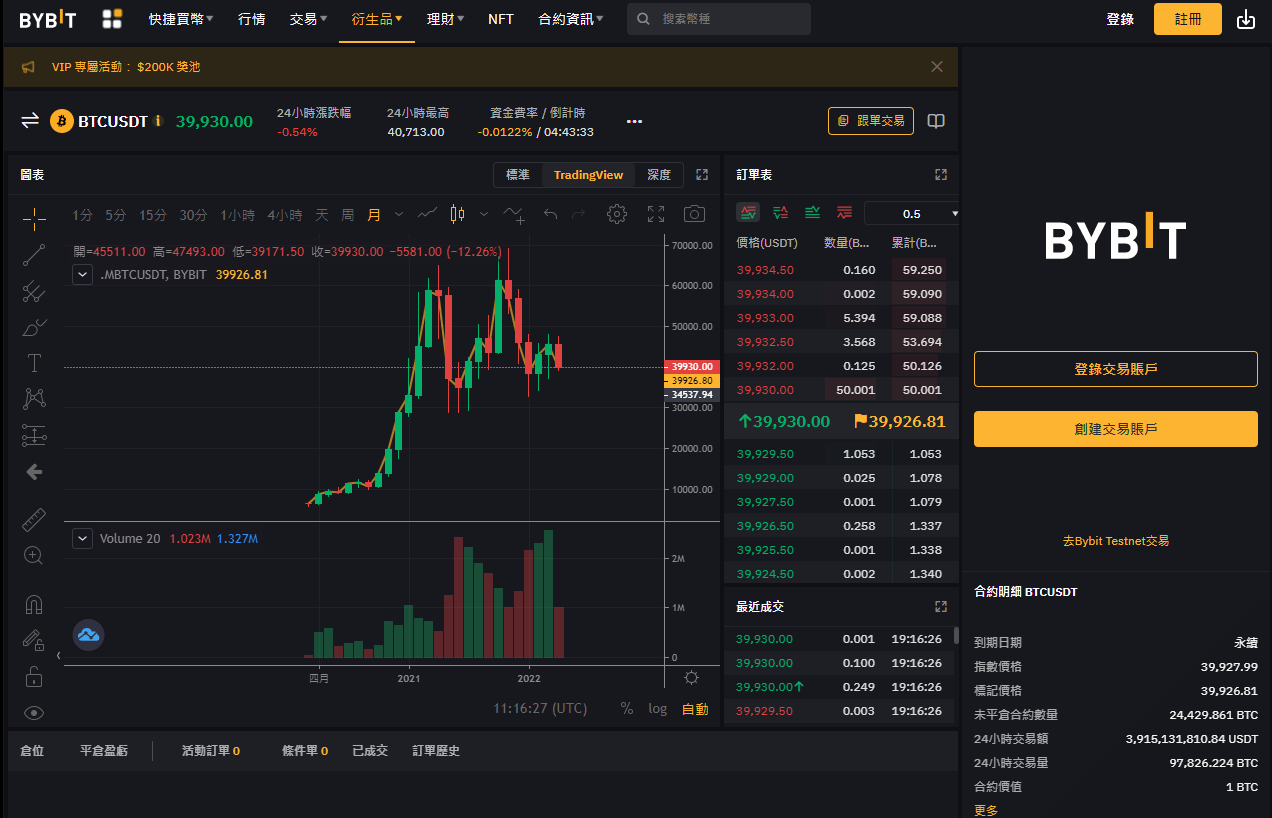Expand the order book panel fullscreen
Viewport: 1272px width, 818px height.
pos(940,175)
